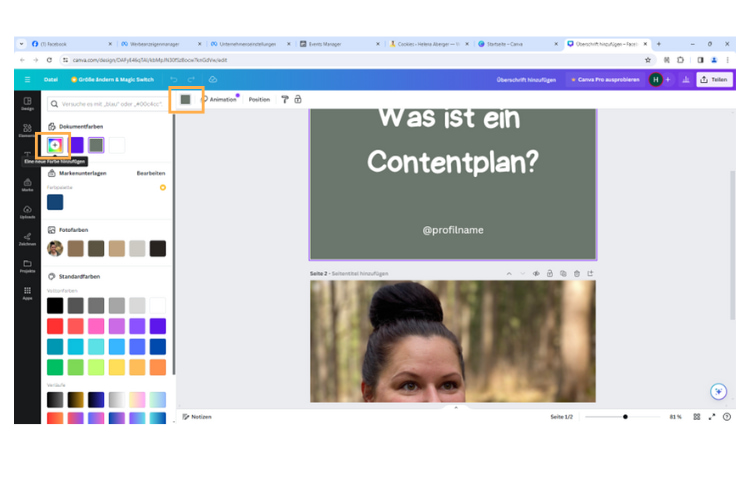Open the grid view of pages
The width and height of the screenshot is (750, 500).
697,417
